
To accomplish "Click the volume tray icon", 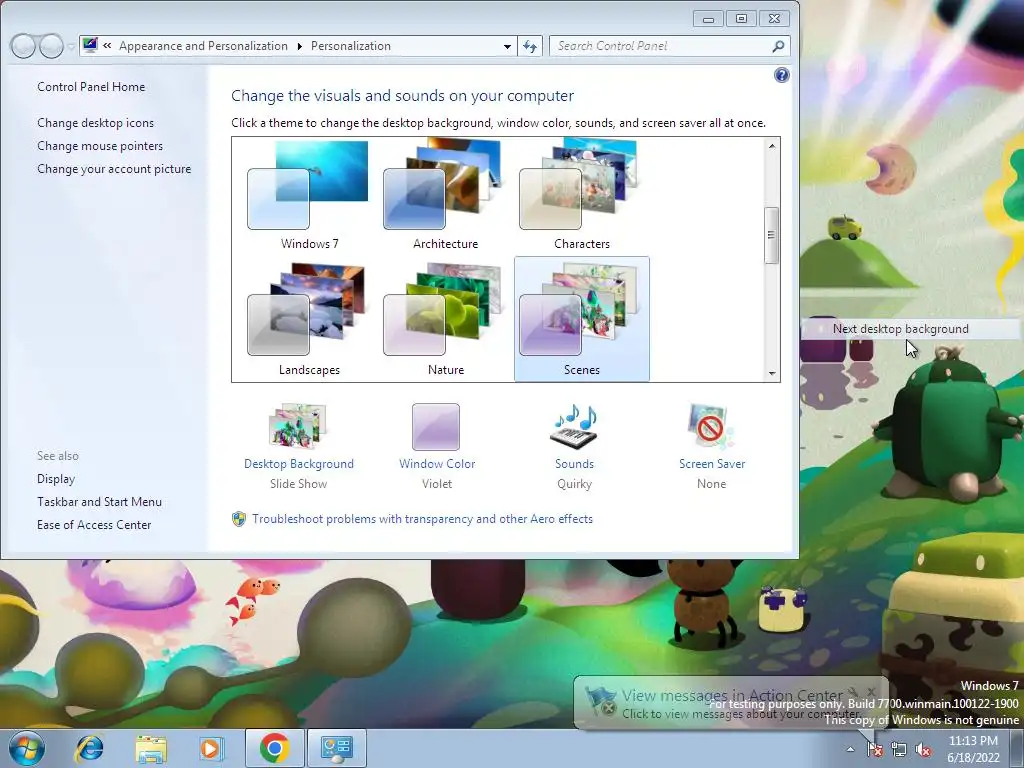I will point(923,749).
